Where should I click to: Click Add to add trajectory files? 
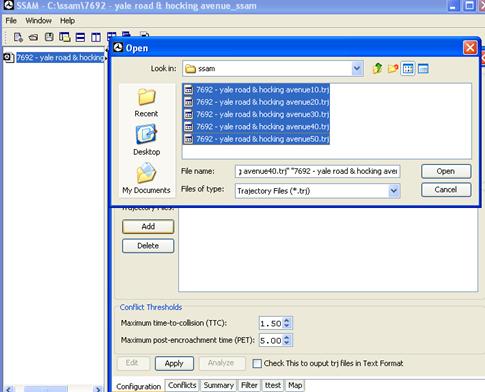pos(148,227)
